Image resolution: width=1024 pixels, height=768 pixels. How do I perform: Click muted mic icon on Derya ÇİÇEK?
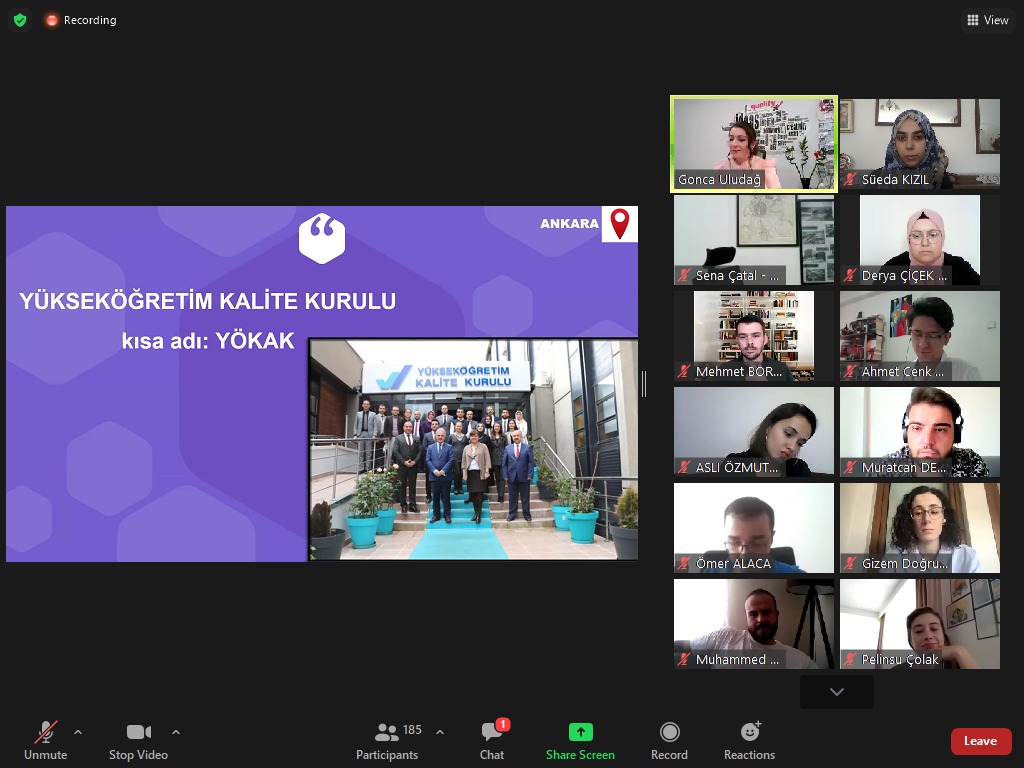(850, 275)
